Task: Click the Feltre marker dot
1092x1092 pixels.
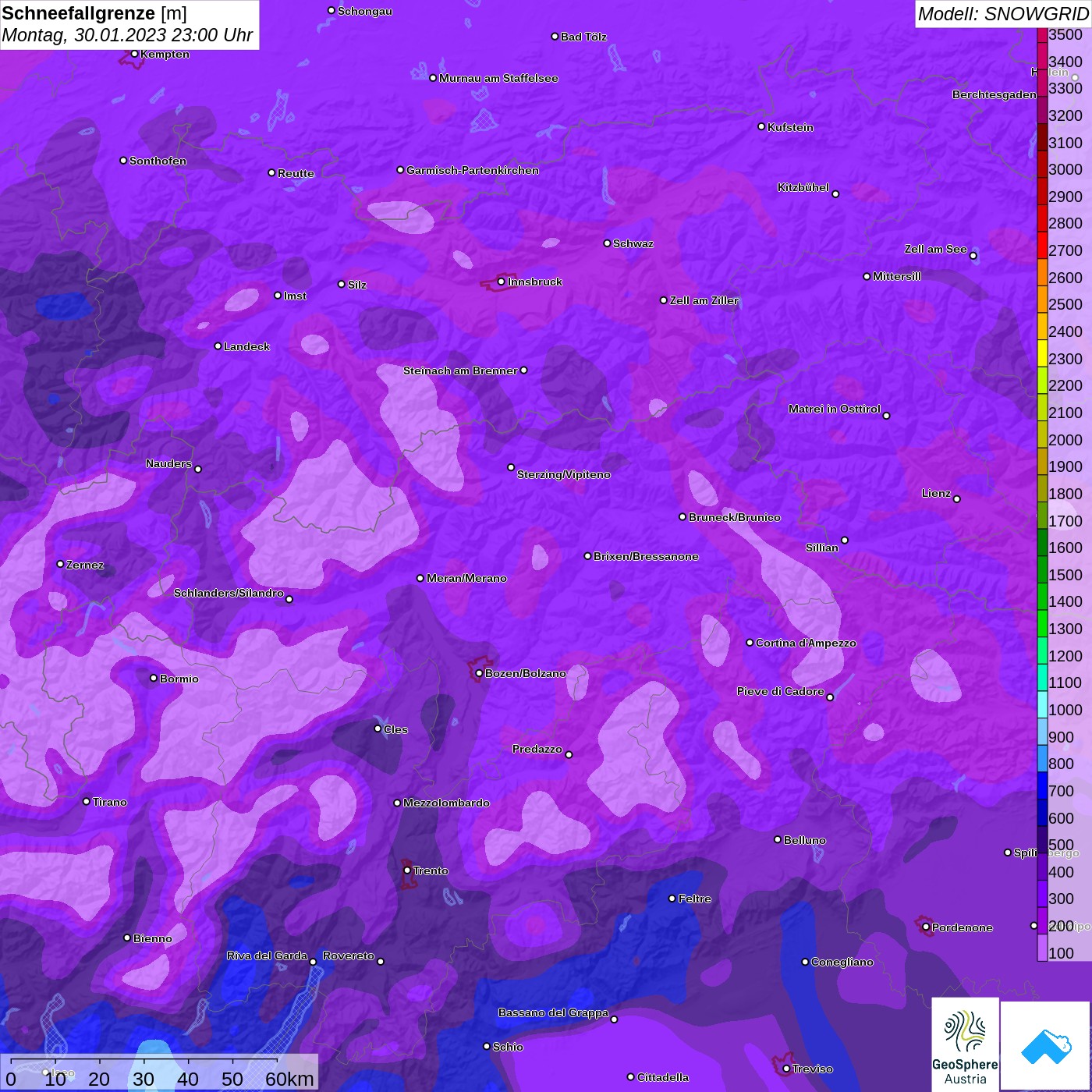Action: click(x=672, y=899)
